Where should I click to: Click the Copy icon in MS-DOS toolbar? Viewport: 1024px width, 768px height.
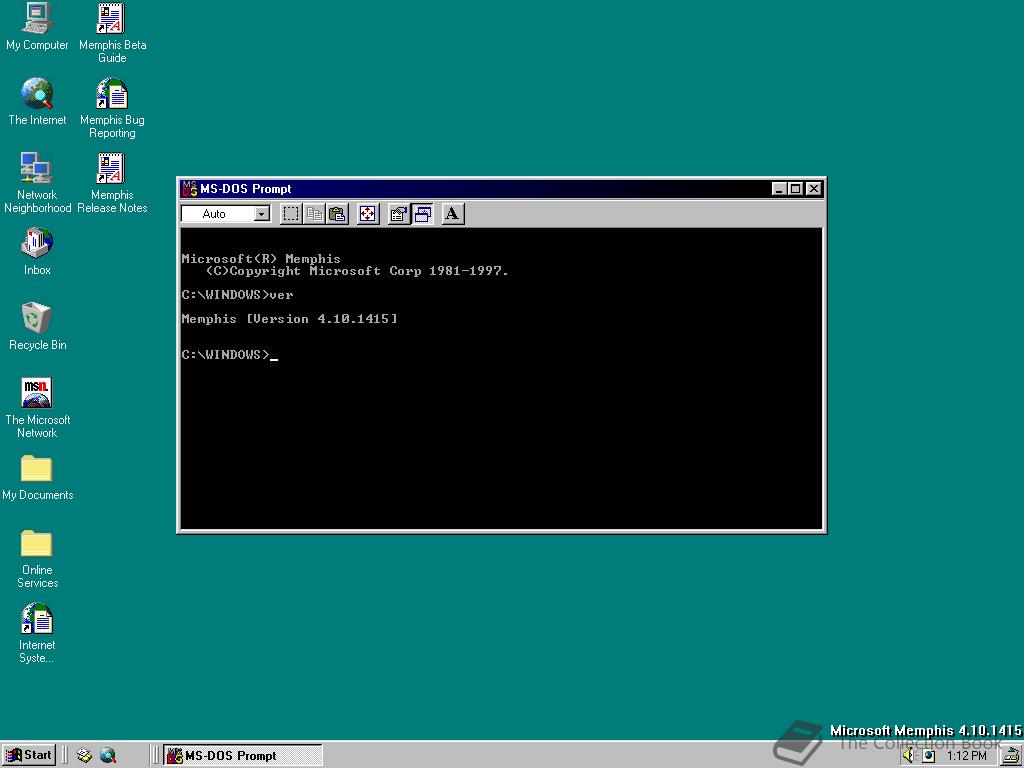point(315,214)
